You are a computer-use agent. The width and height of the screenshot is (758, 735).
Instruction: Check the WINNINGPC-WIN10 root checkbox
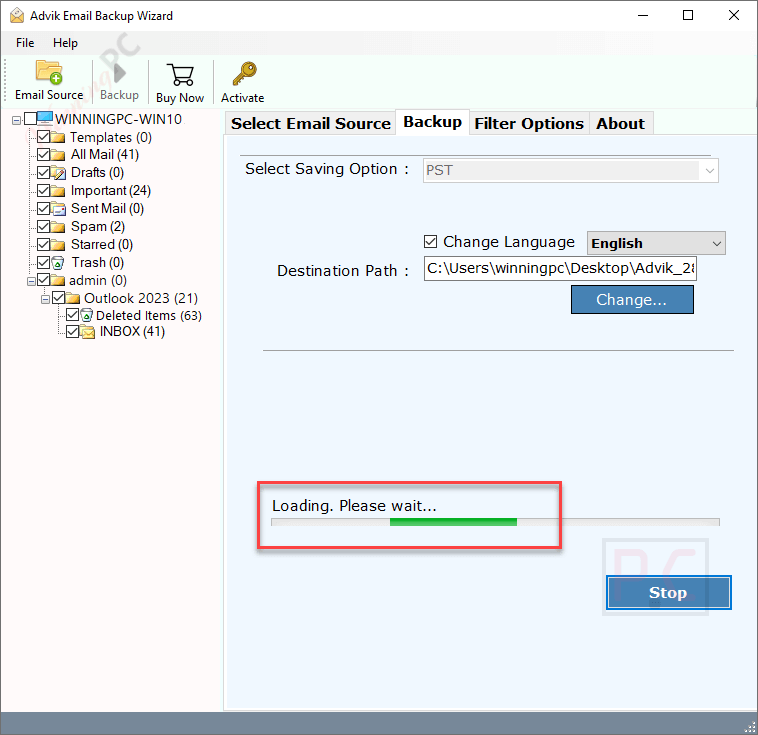[30, 118]
